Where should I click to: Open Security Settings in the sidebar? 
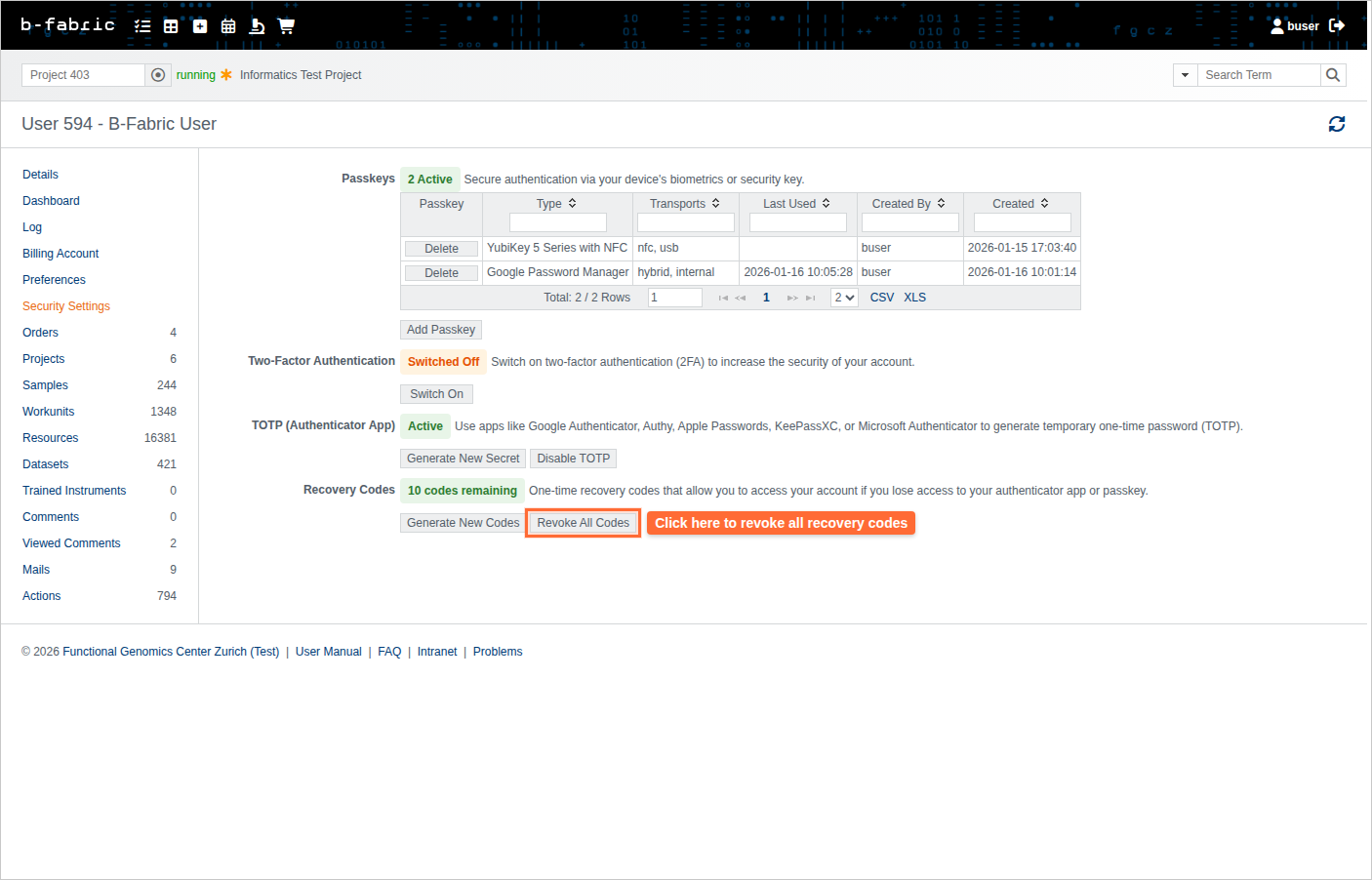(x=66, y=306)
